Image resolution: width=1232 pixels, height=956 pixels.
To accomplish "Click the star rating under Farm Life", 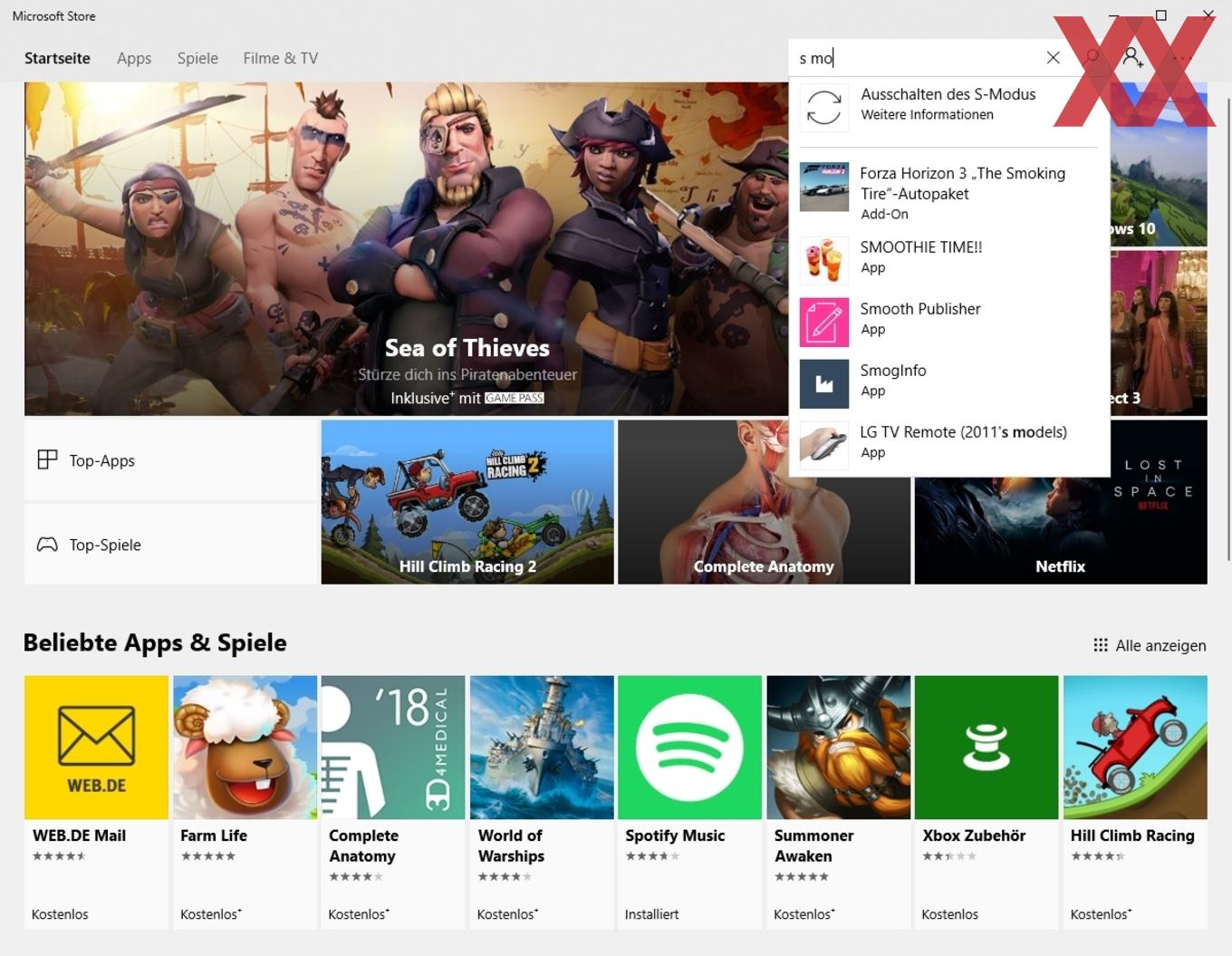I will (208, 856).
